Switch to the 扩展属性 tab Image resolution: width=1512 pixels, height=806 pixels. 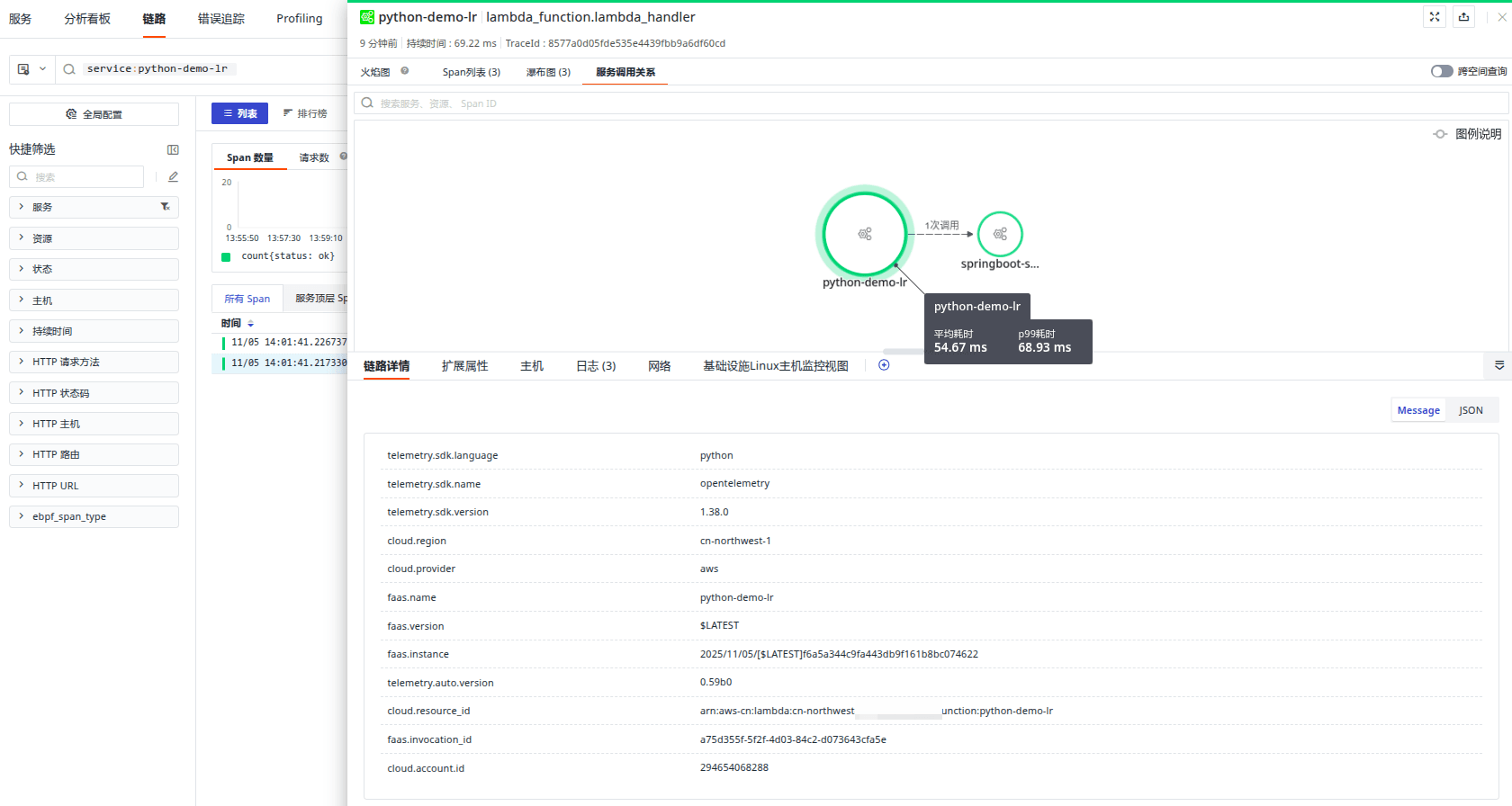(x=464, y=366)
